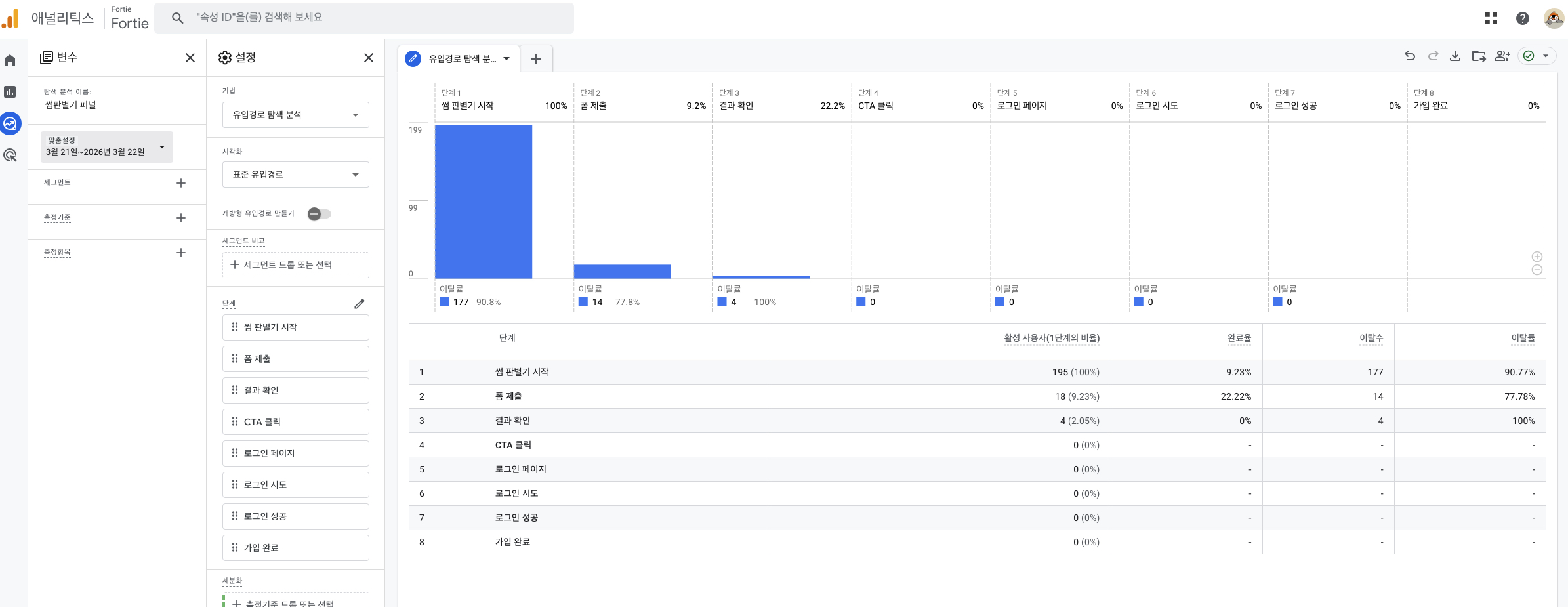This screenshot has width=1568, height=607.
Task: Open the date range dropdown
Action: click(107, 146)
